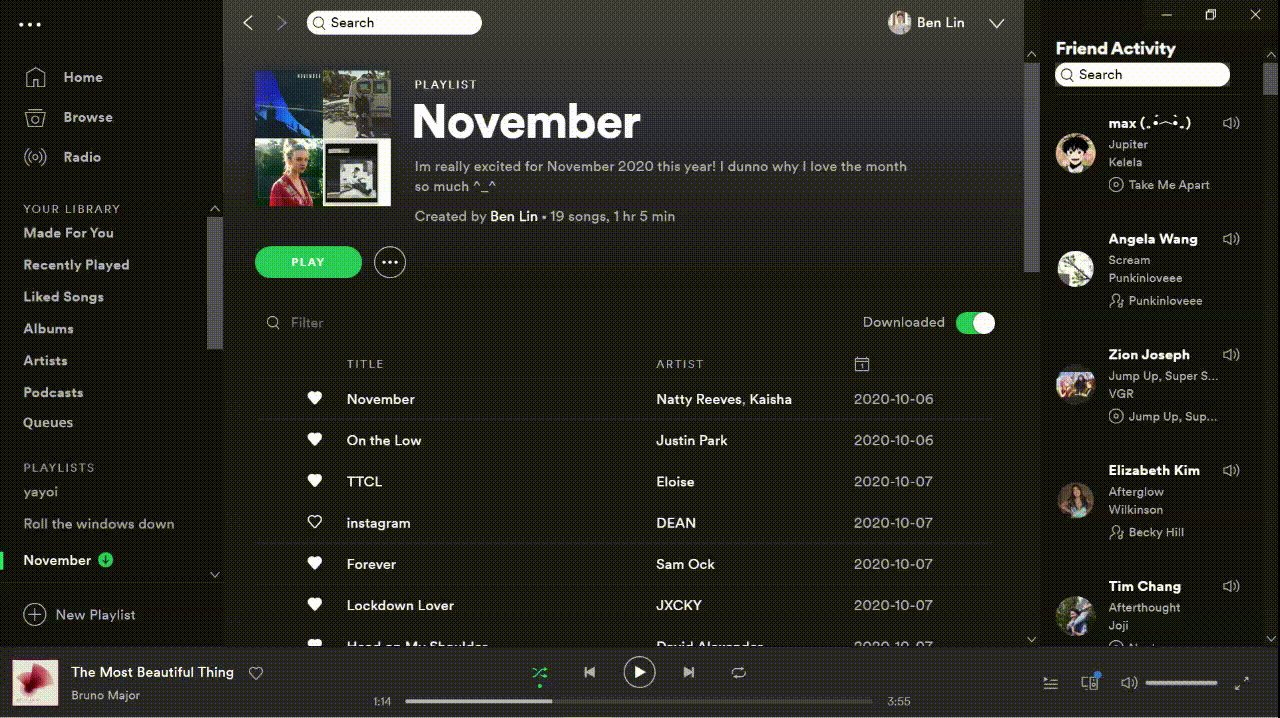Open the play queue icon
1280x718 pixels.
(x=1051, y=684)
